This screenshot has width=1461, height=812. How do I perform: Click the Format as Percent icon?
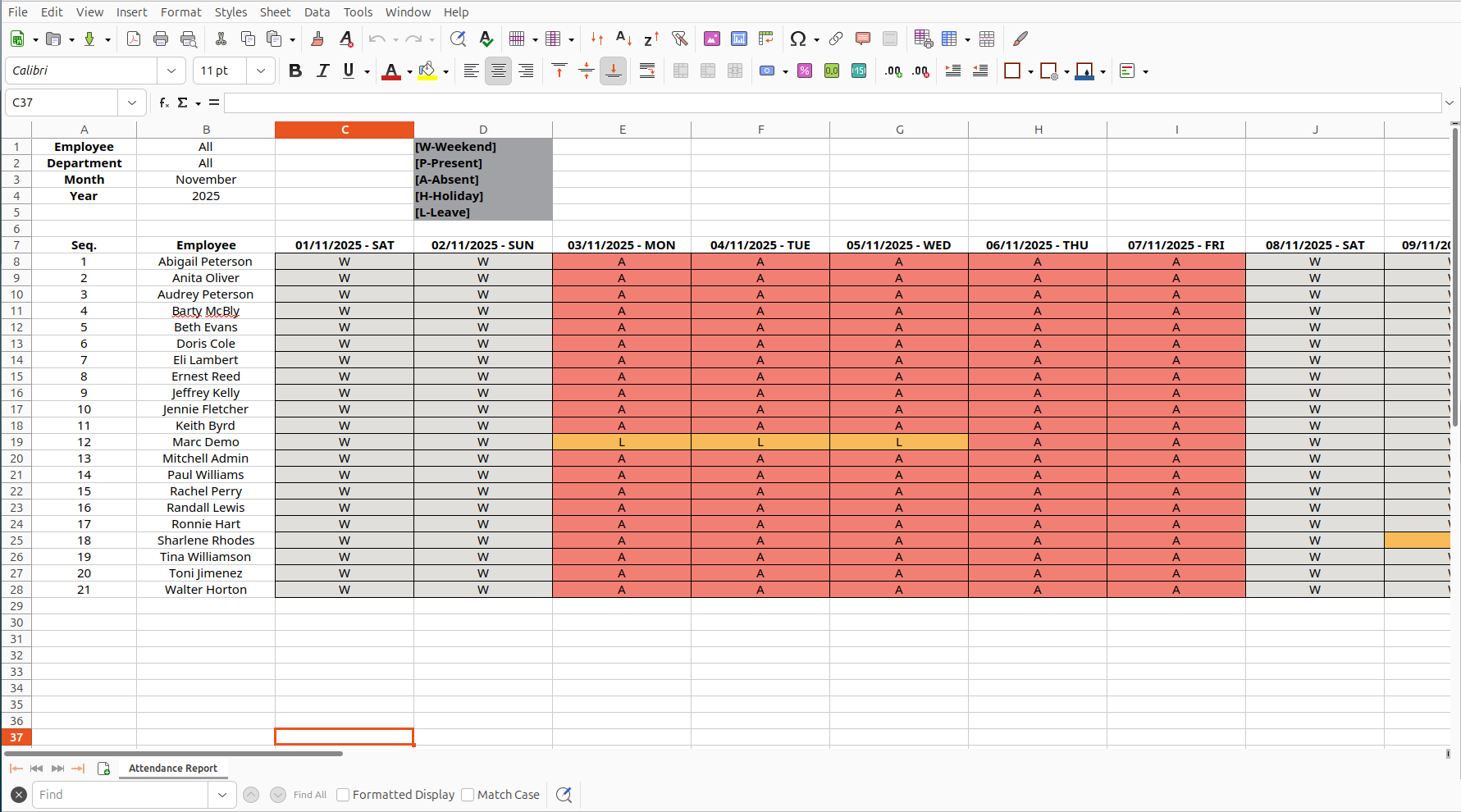pyautogui.click(x=805, y=71)
